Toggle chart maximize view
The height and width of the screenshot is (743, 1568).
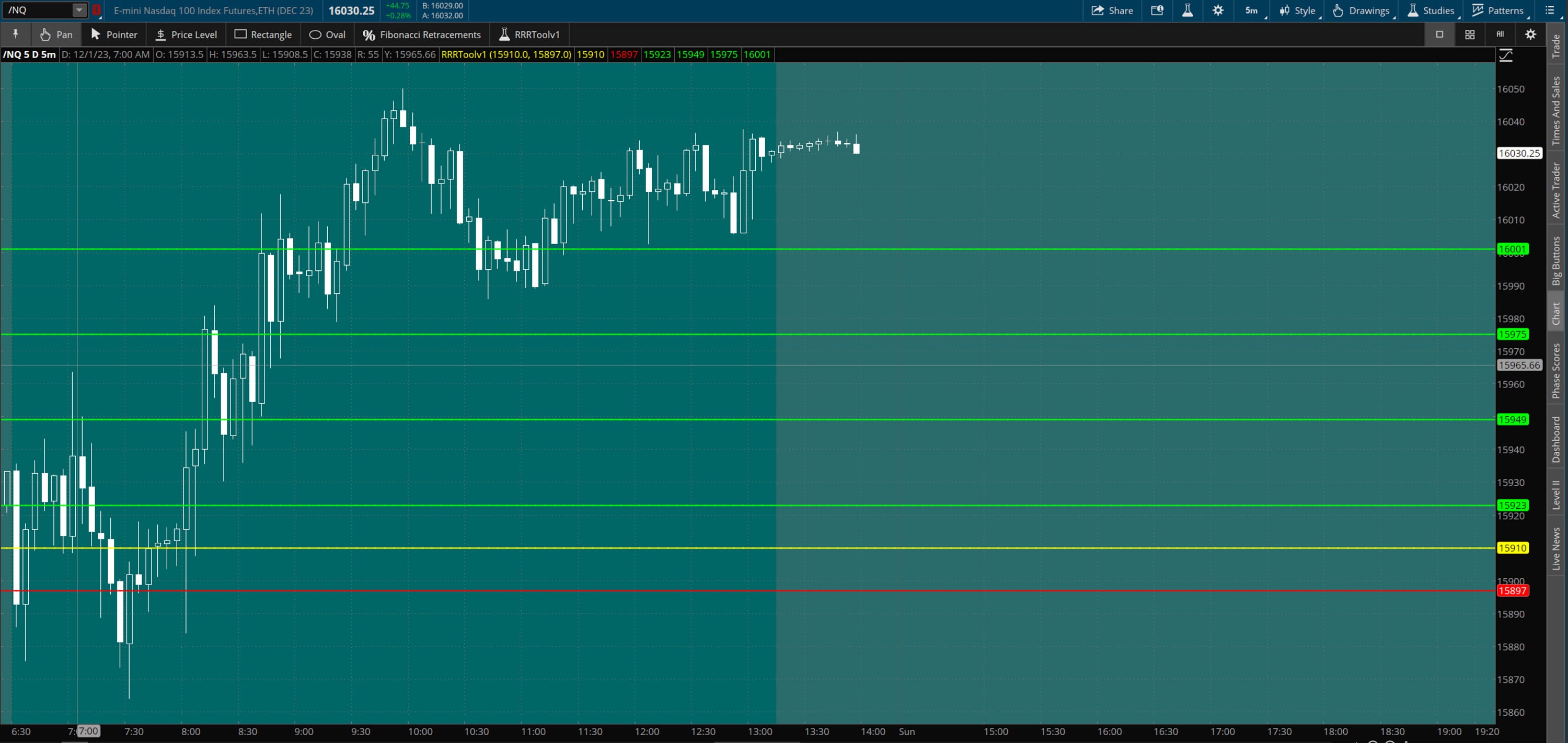pos(1440,35)
